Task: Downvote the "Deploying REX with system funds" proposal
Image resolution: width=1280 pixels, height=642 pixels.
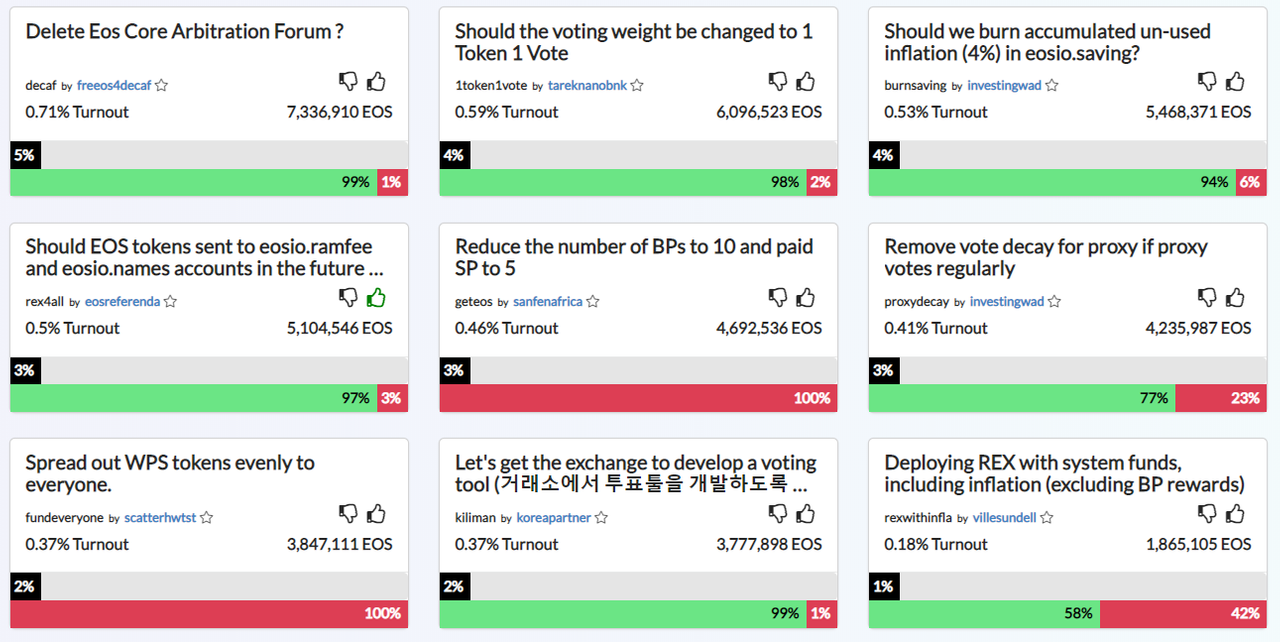Action: click(1206, 512)
